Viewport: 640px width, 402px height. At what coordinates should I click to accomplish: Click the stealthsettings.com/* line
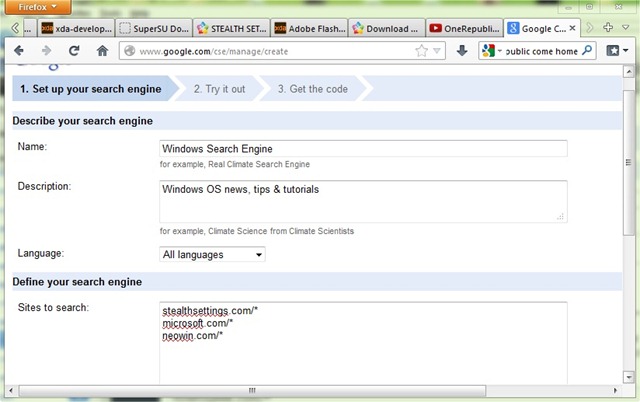coord(210,311)
